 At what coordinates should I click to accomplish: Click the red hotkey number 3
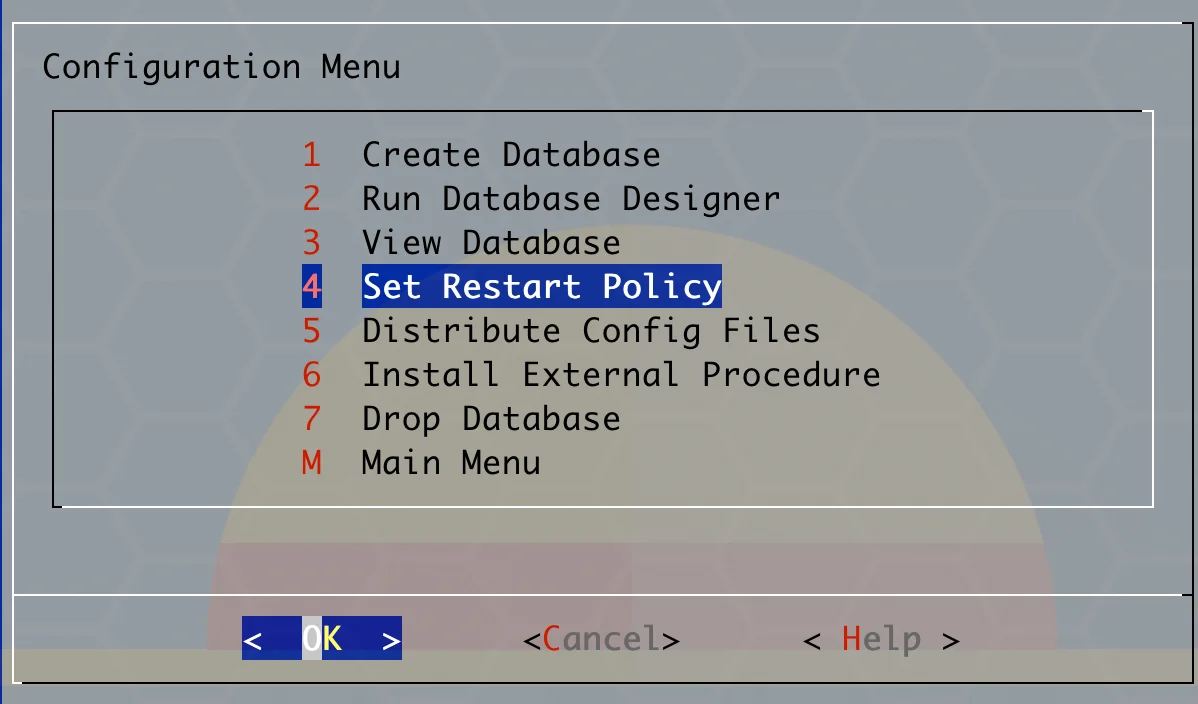pos(311,243)
